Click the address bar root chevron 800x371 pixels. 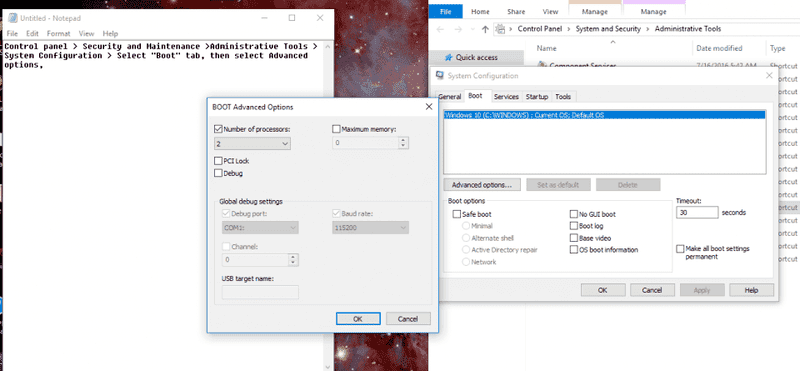coord(512,29)
